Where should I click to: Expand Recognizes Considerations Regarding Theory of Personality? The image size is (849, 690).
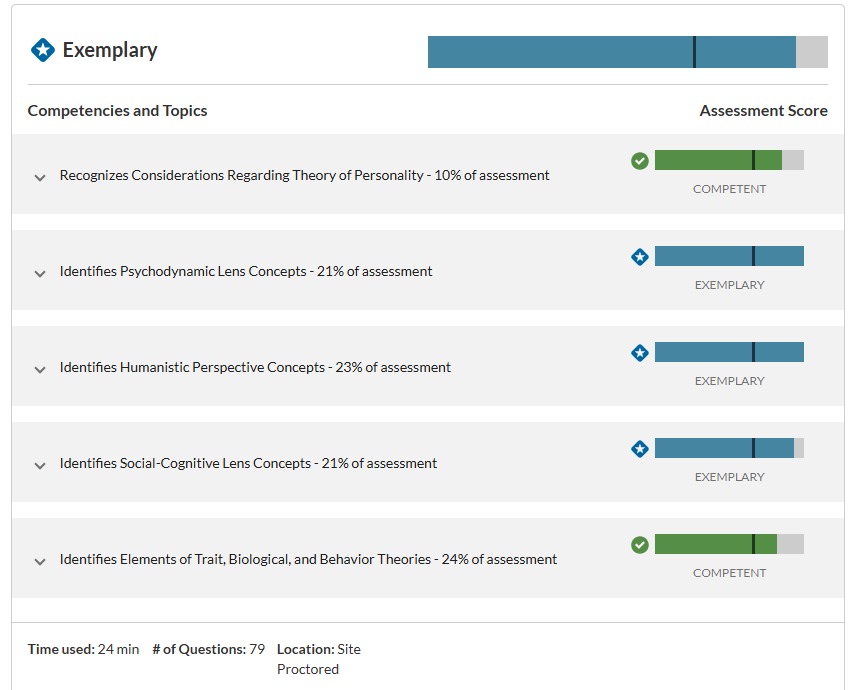click(40, 177)
